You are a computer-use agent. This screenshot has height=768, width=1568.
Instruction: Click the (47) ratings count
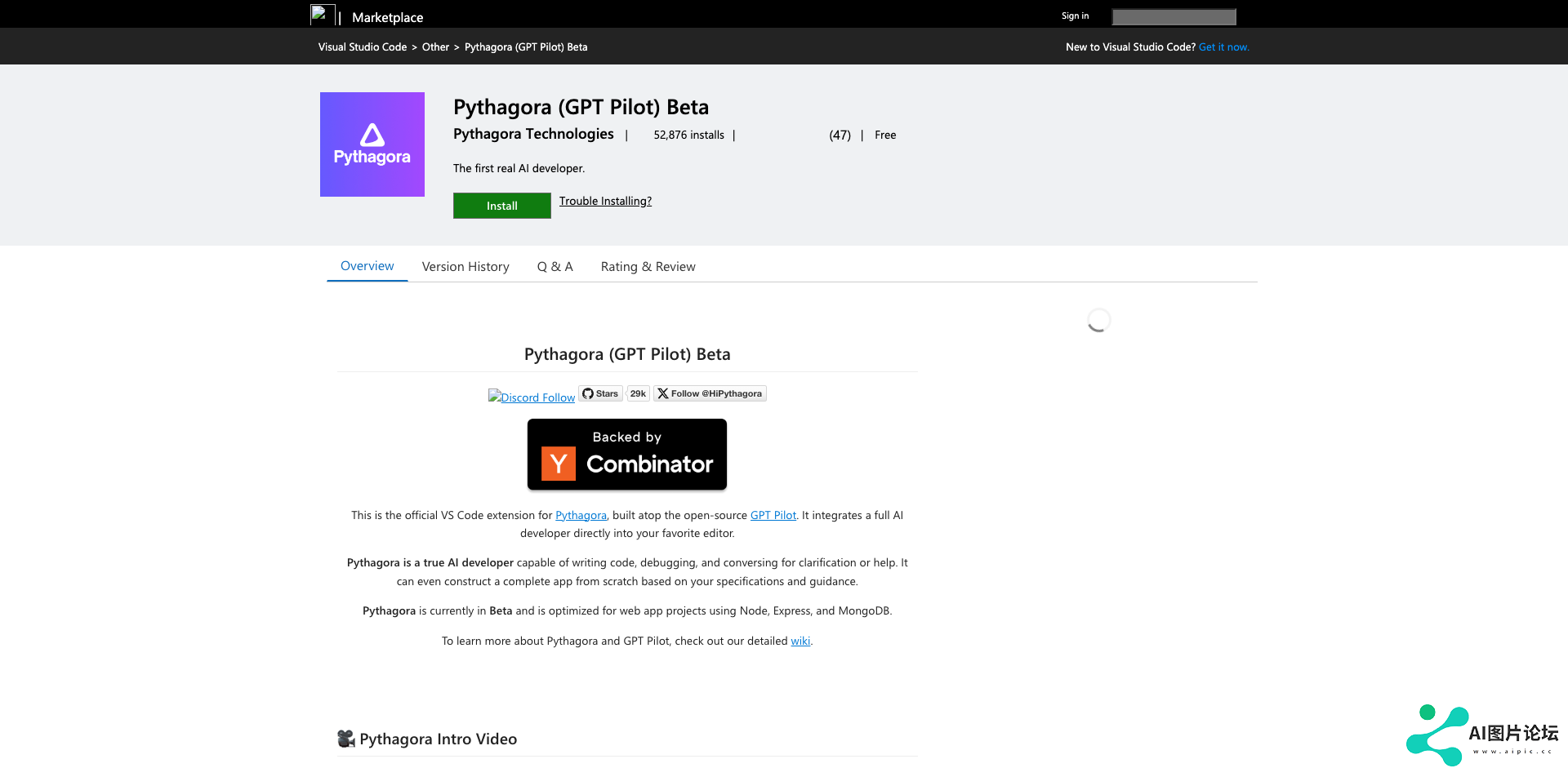coord(840,135)
